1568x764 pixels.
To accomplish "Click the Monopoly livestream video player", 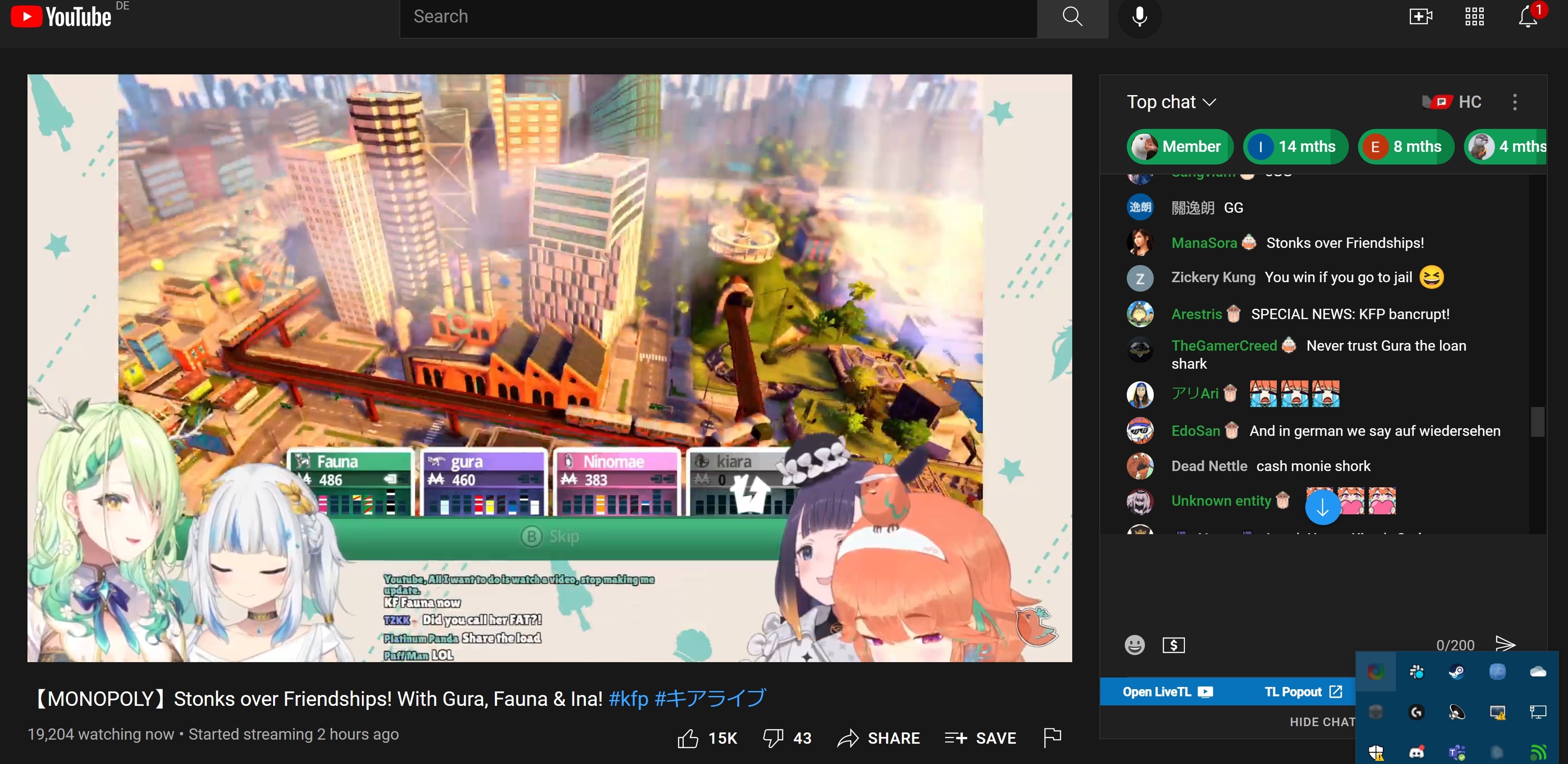I will (x=550, y=368).
